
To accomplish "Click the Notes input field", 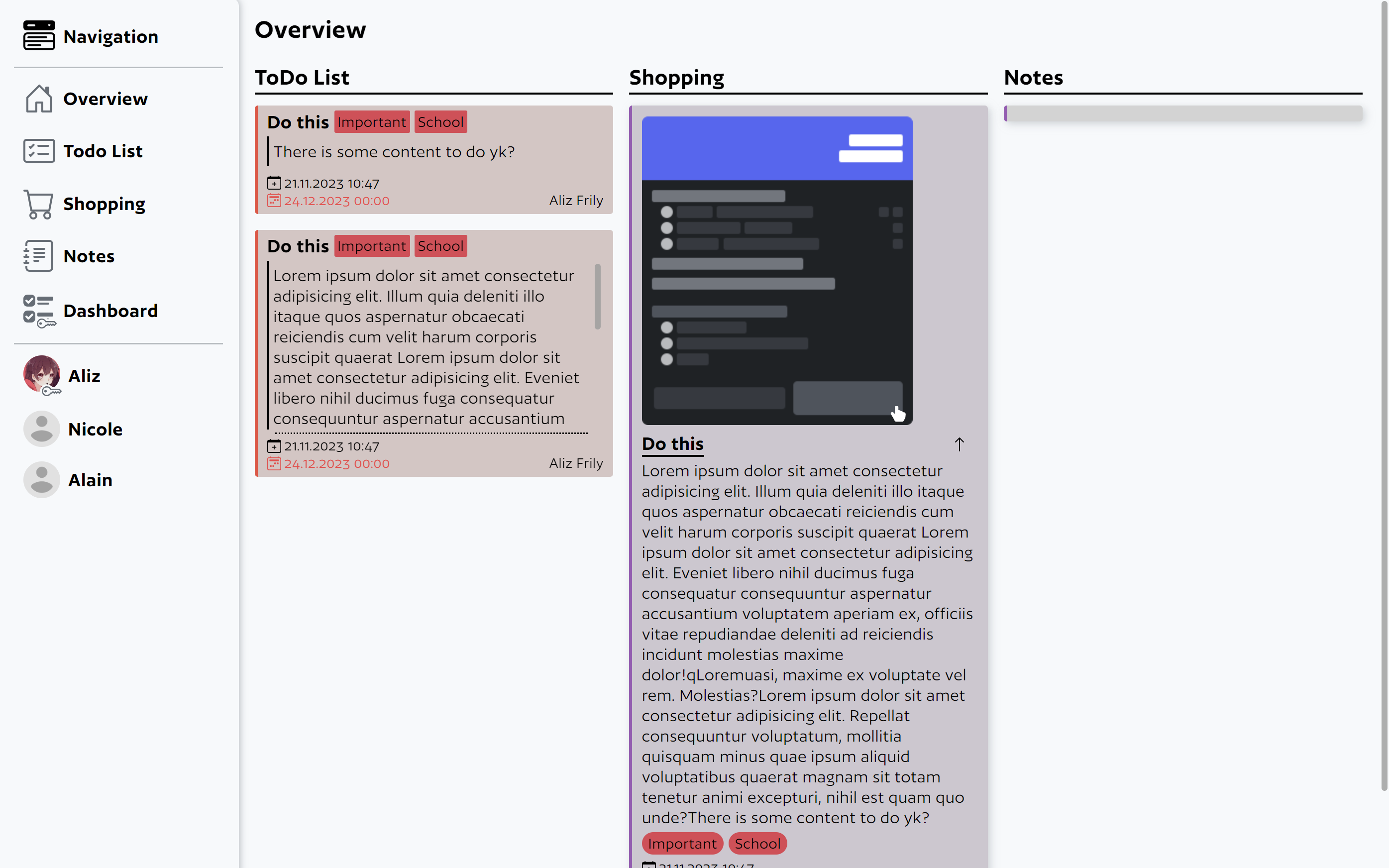I will (1184, 113).
